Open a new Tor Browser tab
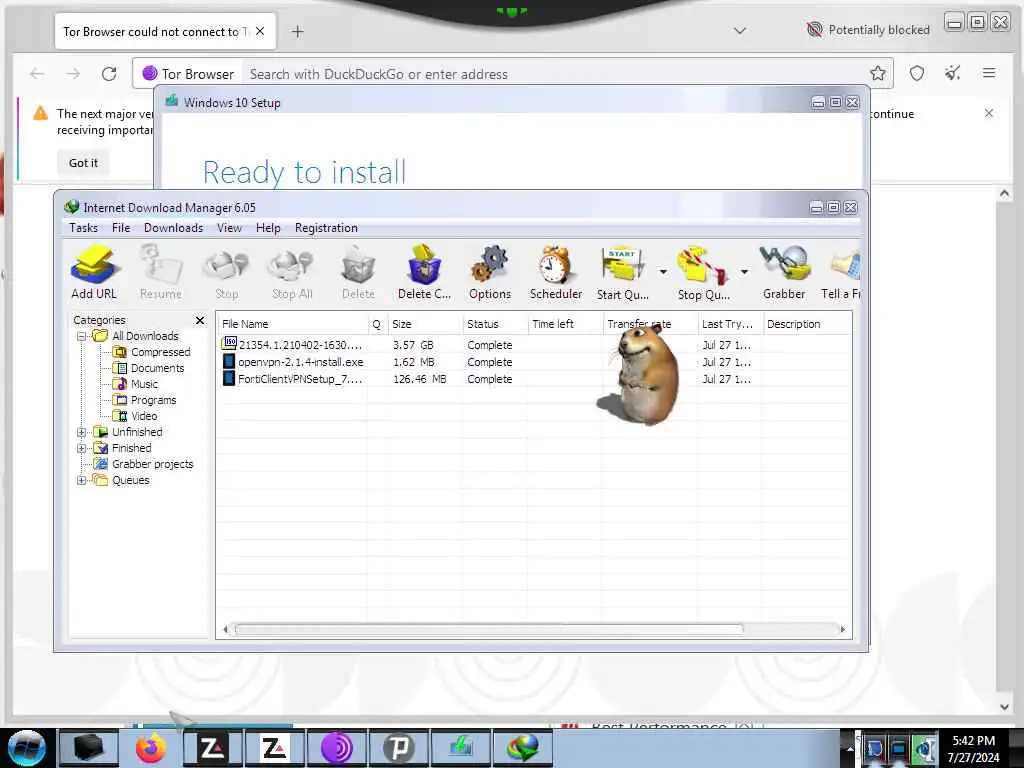 pos(297,31)
